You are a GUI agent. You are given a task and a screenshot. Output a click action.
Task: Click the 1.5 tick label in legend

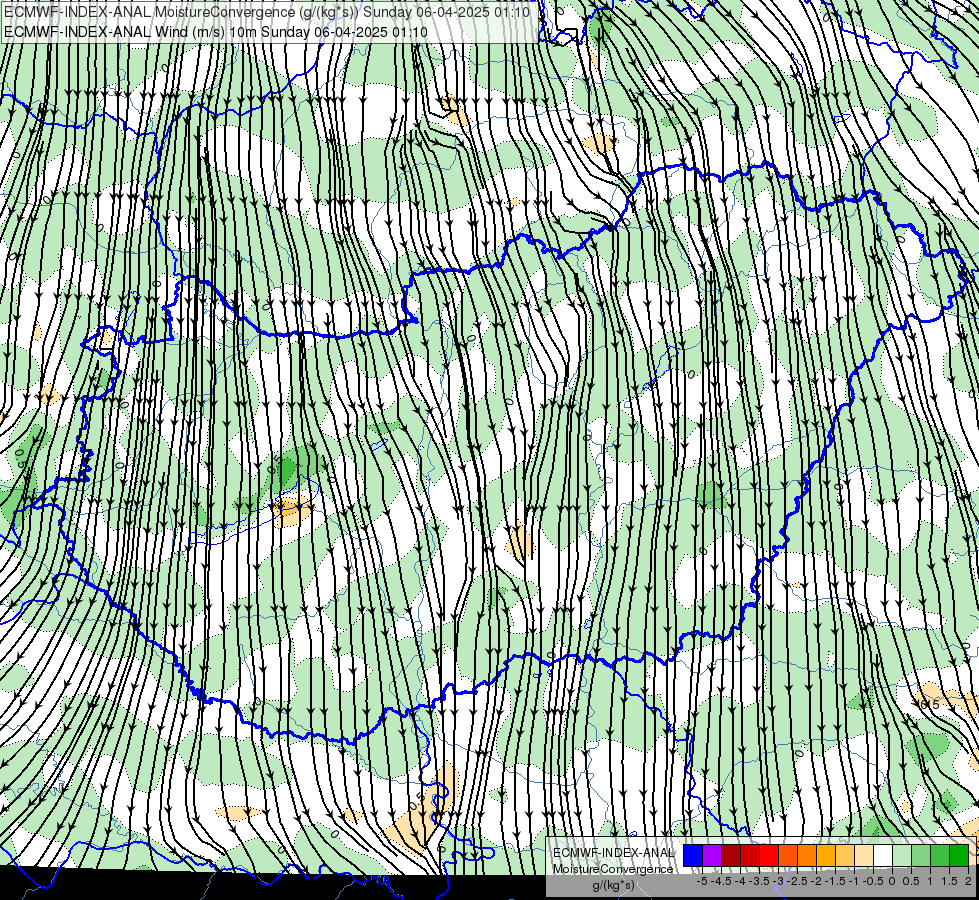coord(950,881)
